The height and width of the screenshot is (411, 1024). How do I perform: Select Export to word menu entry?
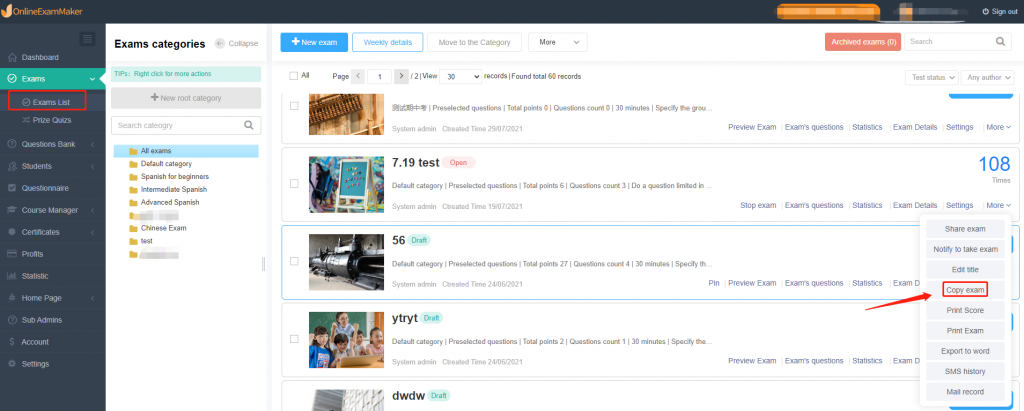tap(965, 351)
